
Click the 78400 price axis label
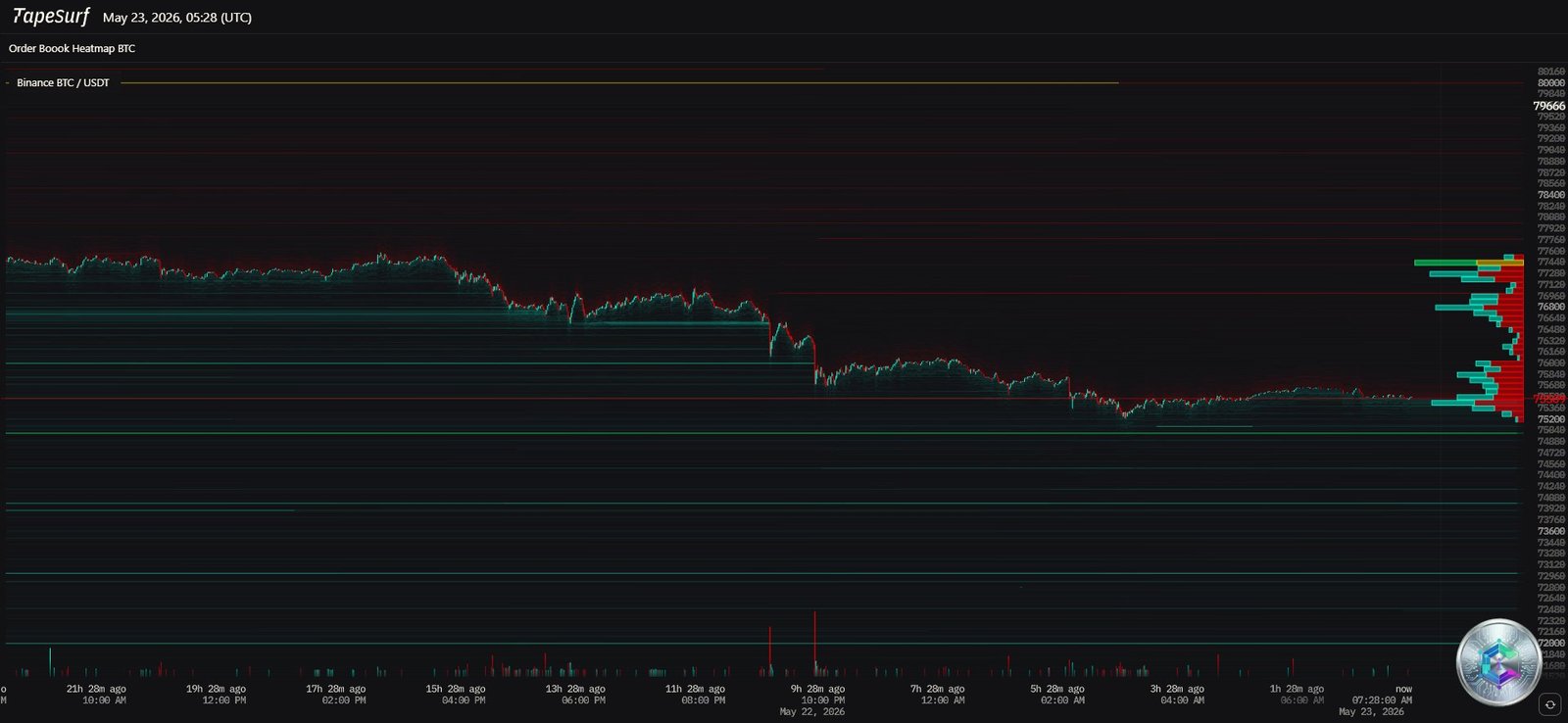click(1551, 195)
